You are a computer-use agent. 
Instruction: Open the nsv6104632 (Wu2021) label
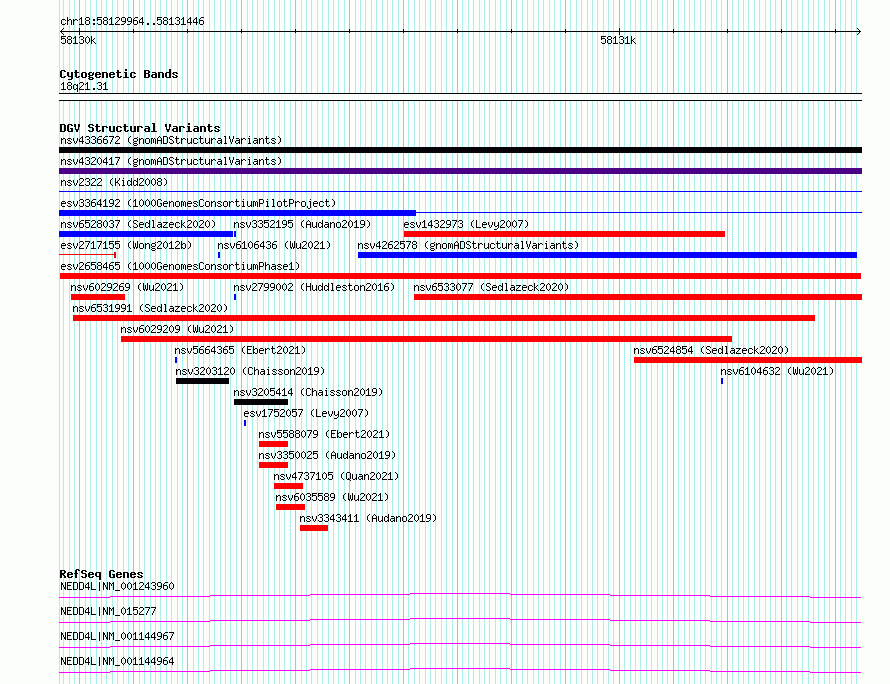click(777, 371)
